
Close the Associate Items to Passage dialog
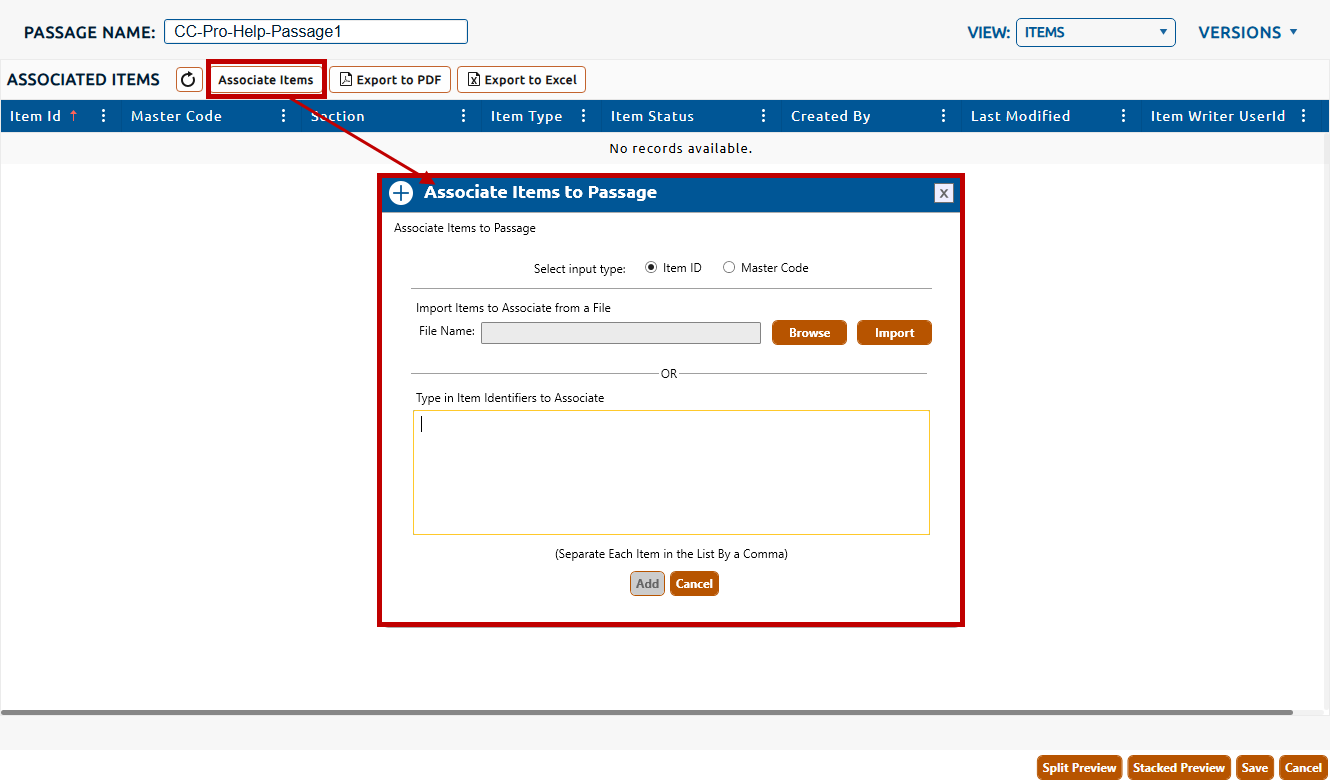[x=943, y=193]
